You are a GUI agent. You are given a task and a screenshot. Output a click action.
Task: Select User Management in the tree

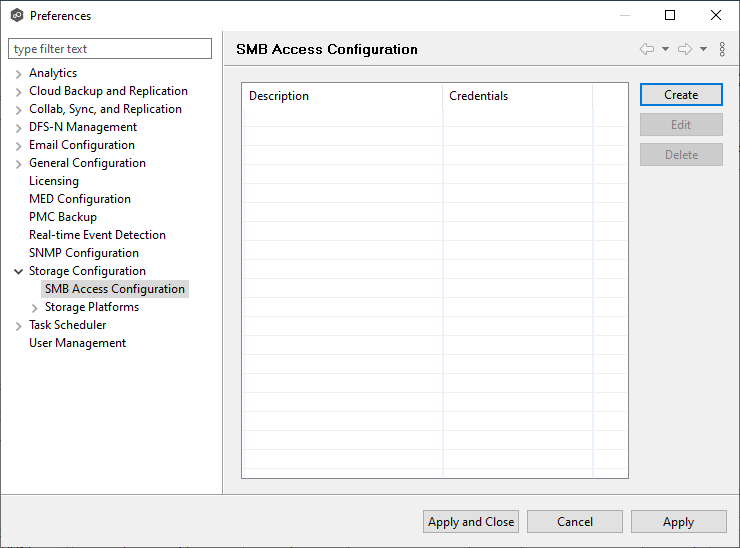tap(77, 343)
